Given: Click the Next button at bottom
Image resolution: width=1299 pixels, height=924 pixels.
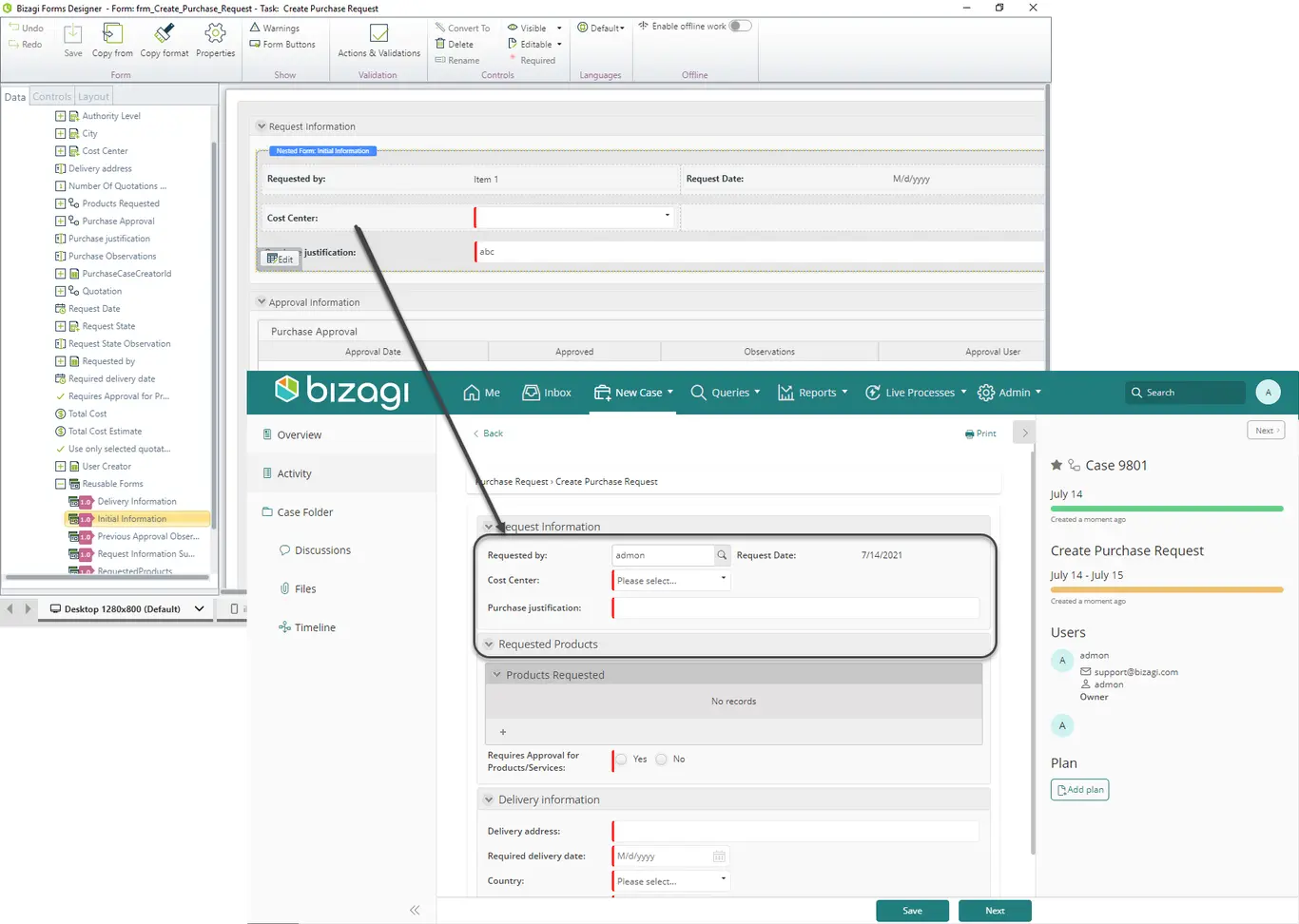Looking at the screenshot, I should point(995,911).
